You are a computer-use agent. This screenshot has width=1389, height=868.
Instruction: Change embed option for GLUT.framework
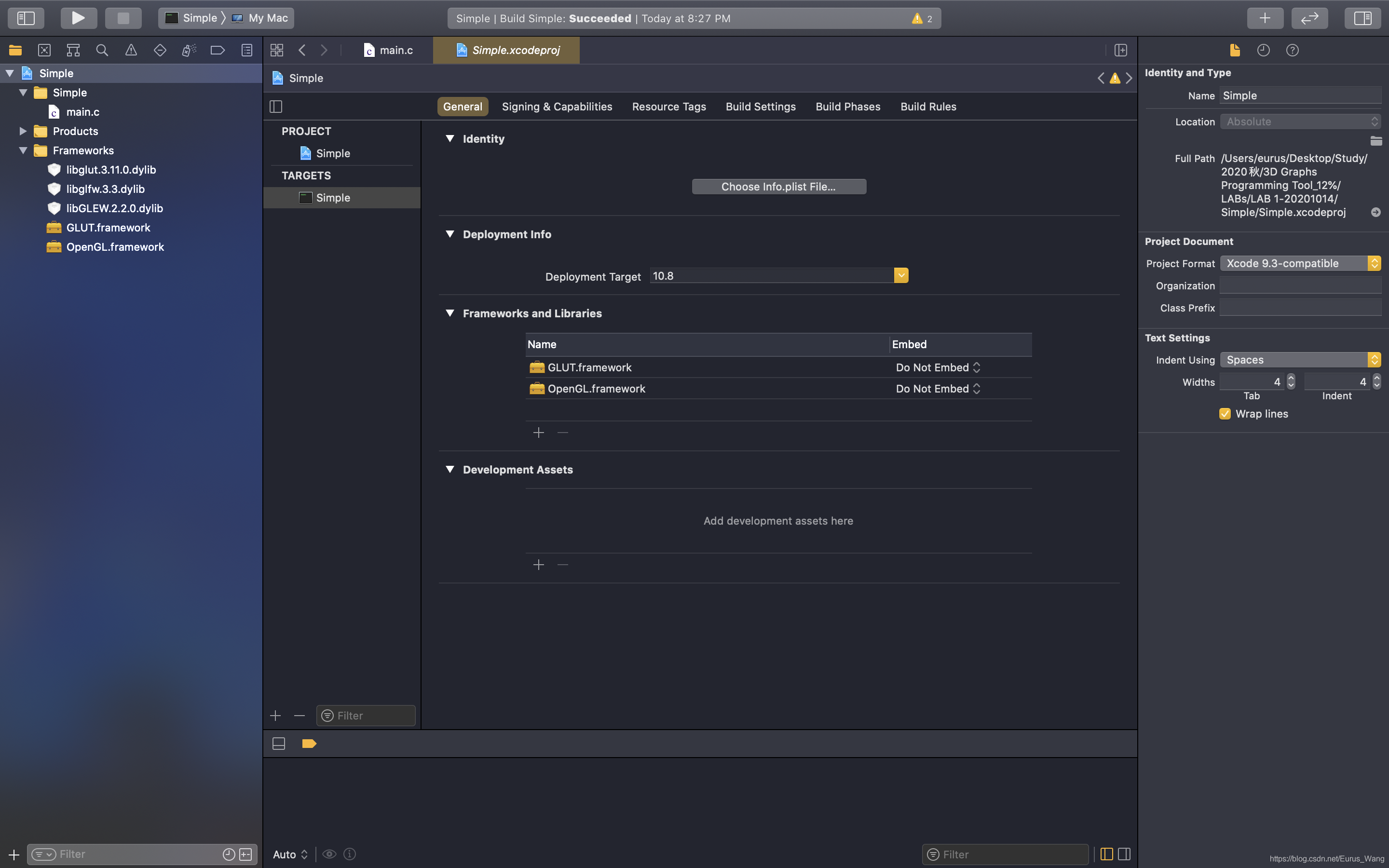click(x=938, y=367)
